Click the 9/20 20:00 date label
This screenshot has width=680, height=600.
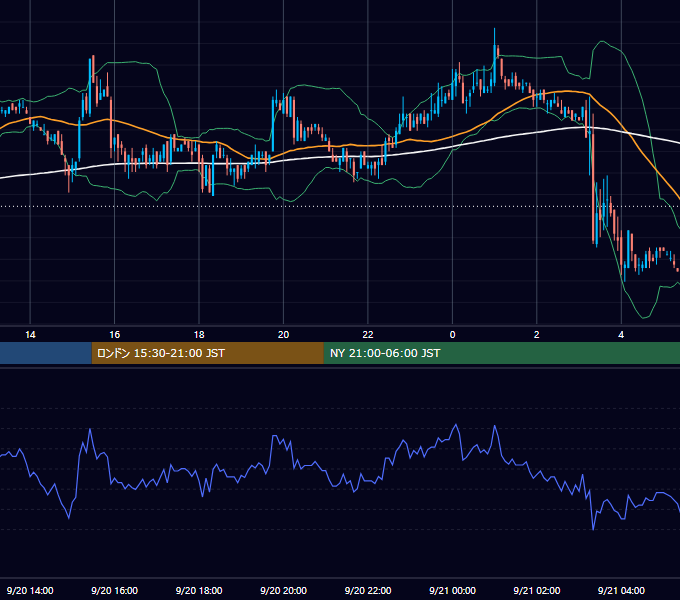(x=283, y=590)
